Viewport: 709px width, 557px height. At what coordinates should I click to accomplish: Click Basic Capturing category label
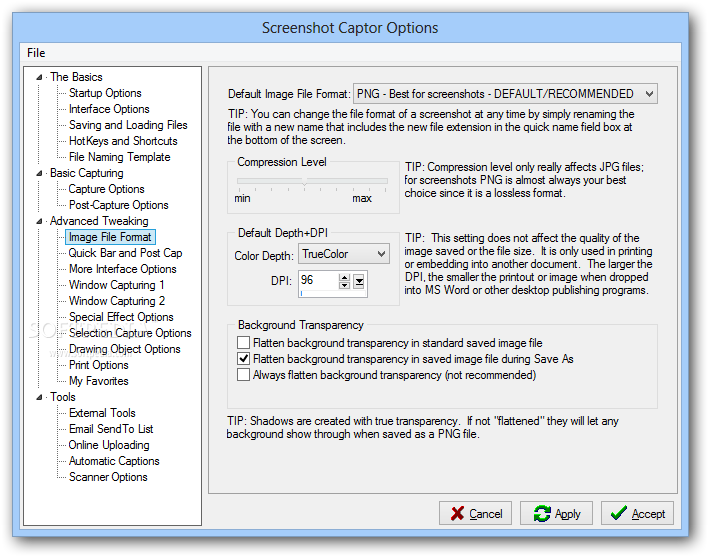coord(86,173)
